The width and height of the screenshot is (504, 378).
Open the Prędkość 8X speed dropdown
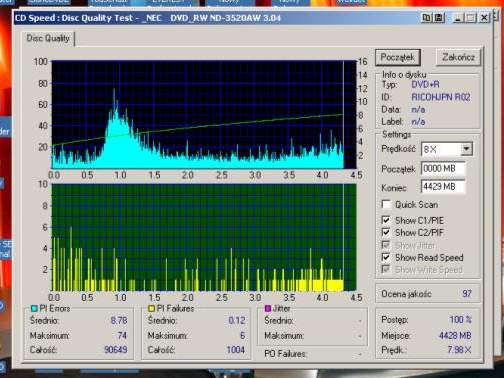point(466,149)
